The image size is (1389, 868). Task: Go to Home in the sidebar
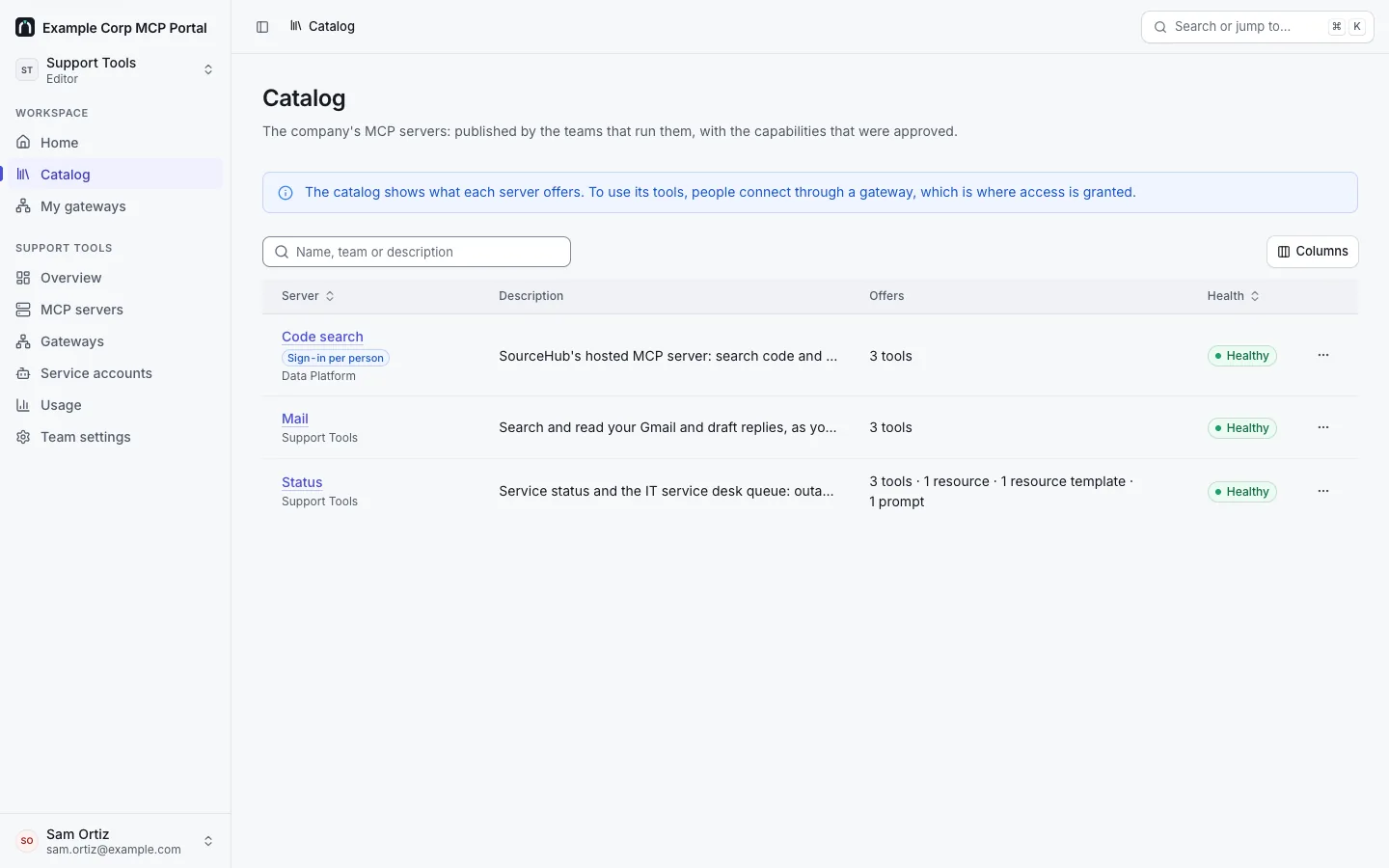(115, 143)
